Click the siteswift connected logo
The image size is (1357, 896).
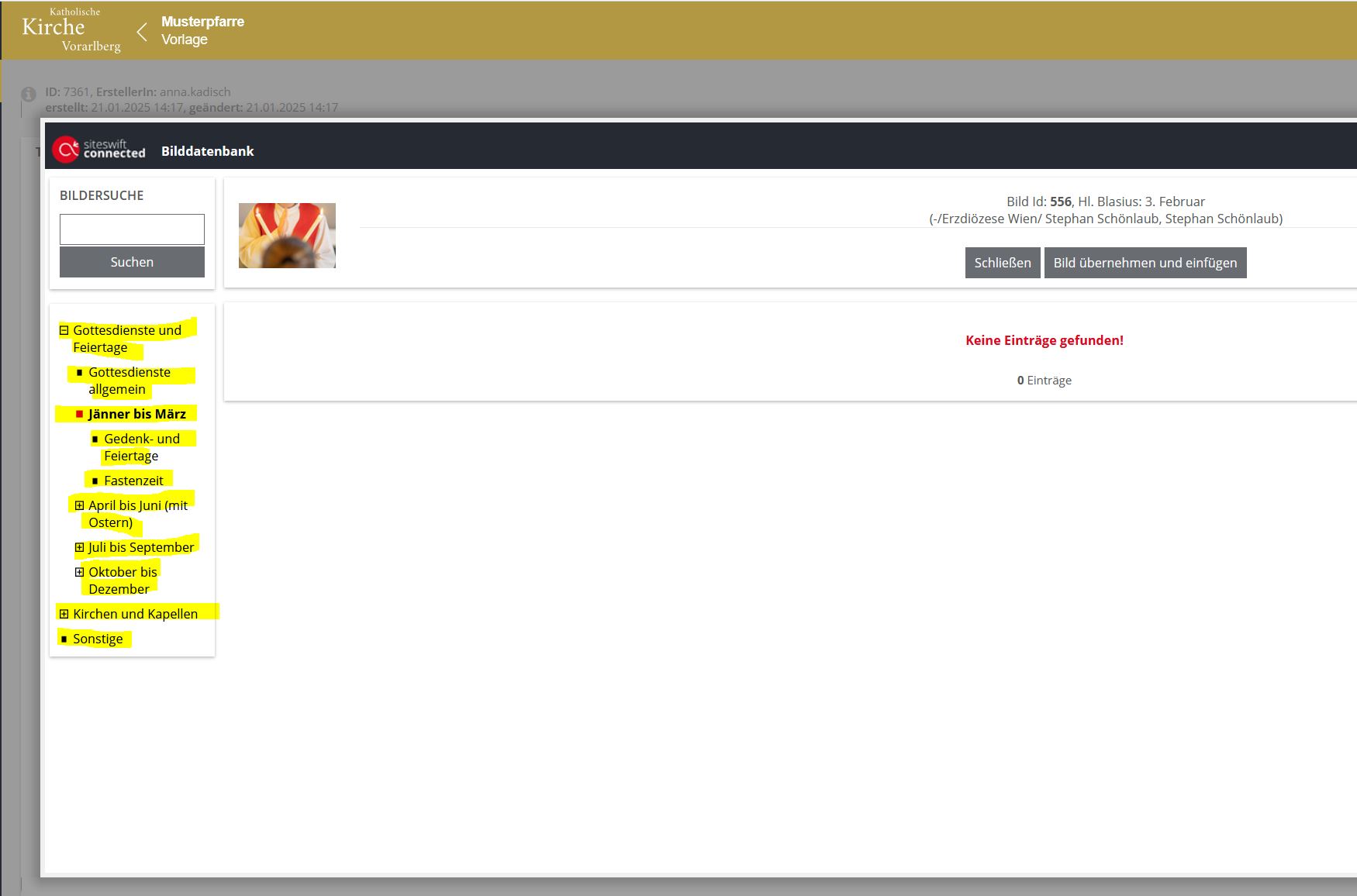[99, 149]
